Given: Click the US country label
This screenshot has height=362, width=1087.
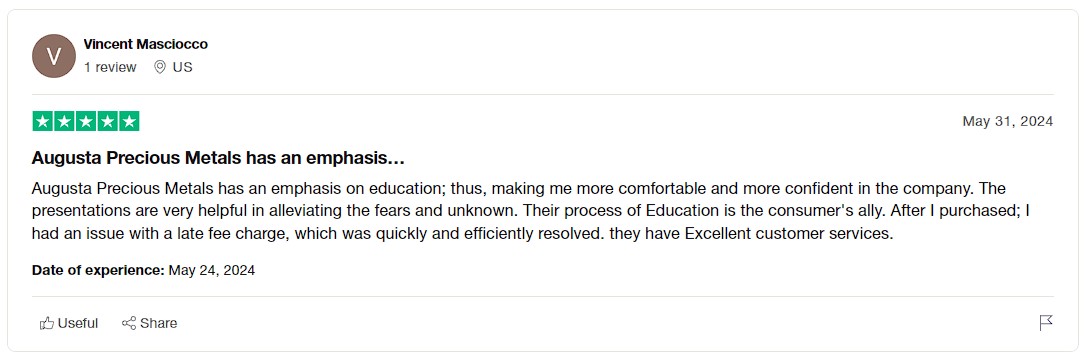Looking at the screenshot, I should [183, 67].
